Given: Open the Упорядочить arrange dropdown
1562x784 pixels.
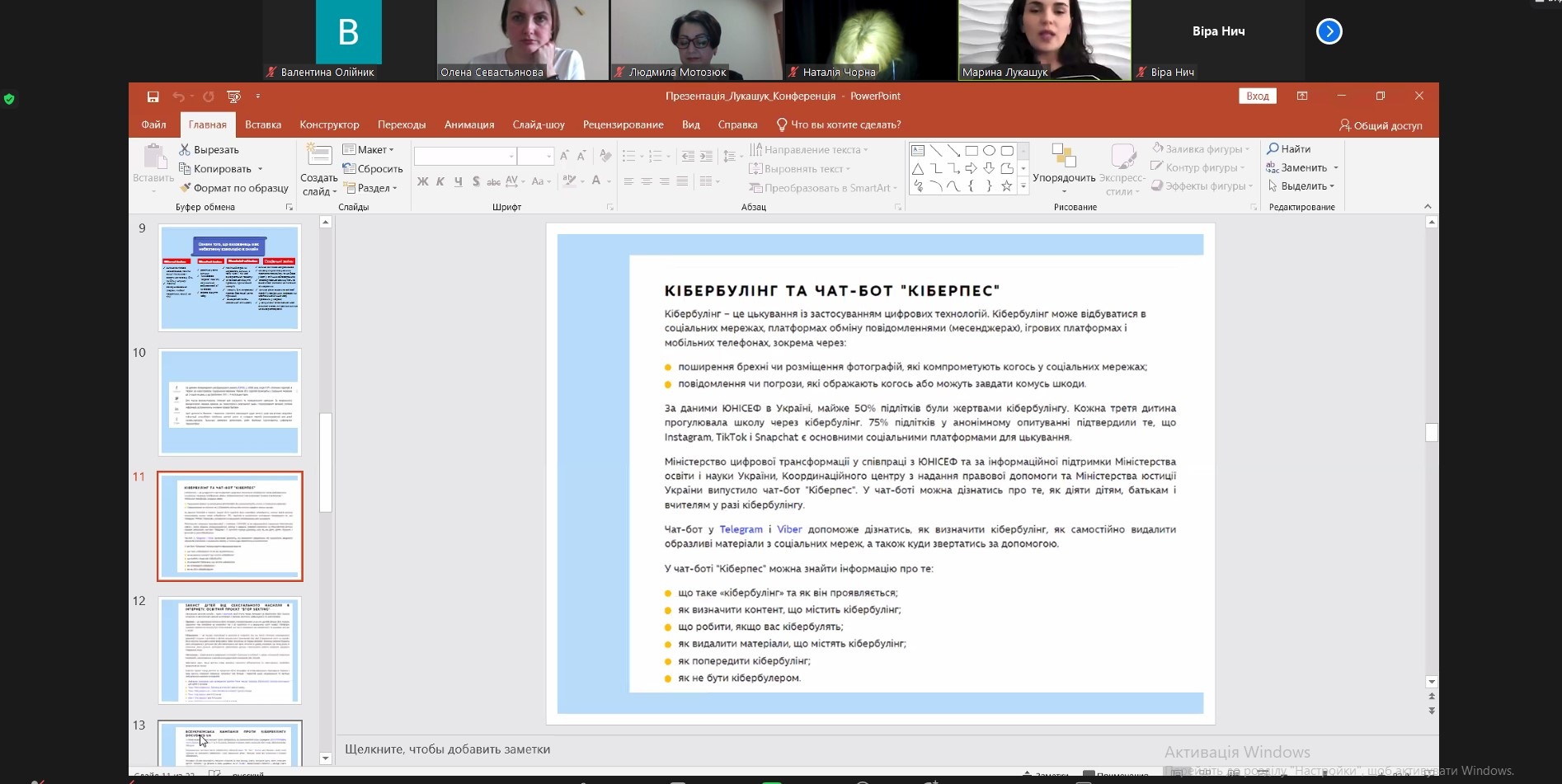Looking at the screenshot, I should coord(1064,170).
